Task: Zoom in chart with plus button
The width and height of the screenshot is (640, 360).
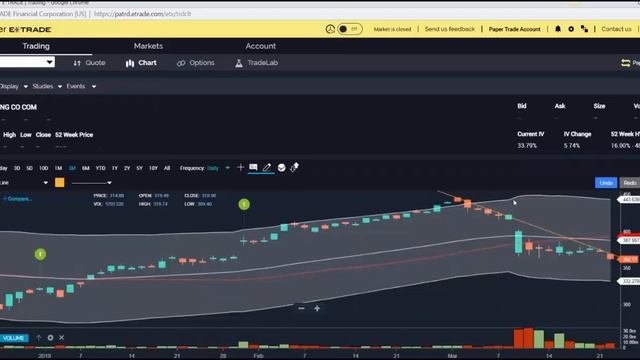Action: coord(317,308)
